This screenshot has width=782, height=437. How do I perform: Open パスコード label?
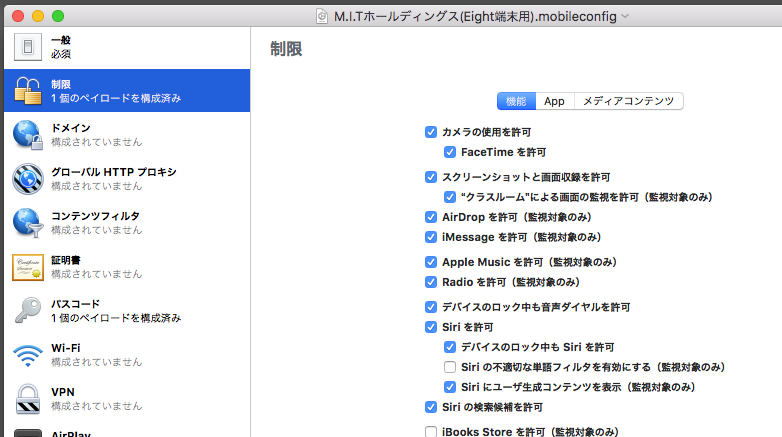[75, 304]
